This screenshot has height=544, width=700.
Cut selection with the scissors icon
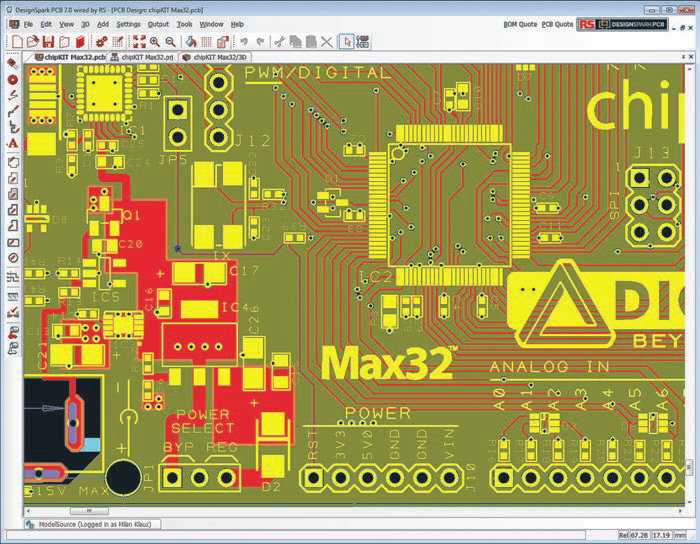(x=279, y=42)
